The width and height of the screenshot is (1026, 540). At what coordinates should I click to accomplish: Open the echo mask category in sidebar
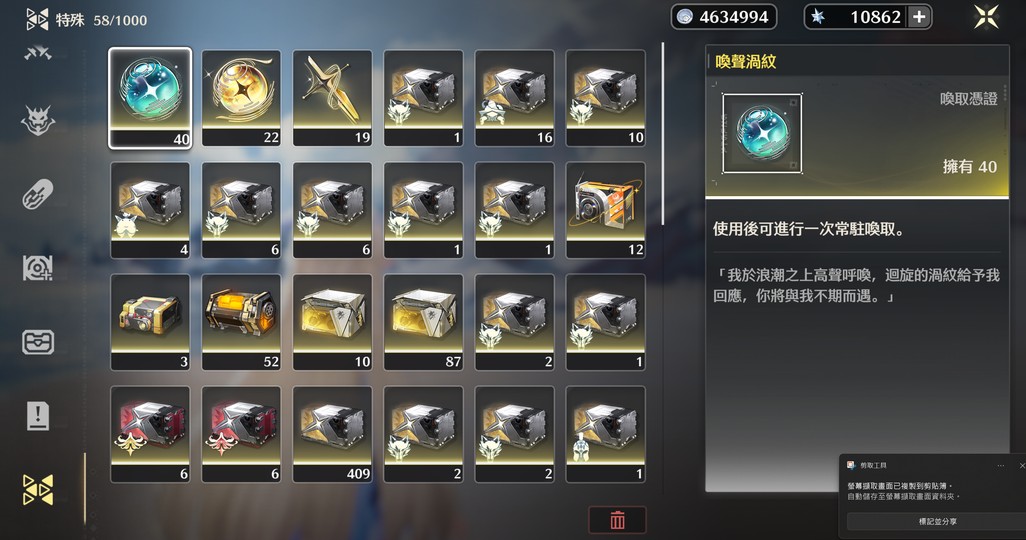coord(38,120)
